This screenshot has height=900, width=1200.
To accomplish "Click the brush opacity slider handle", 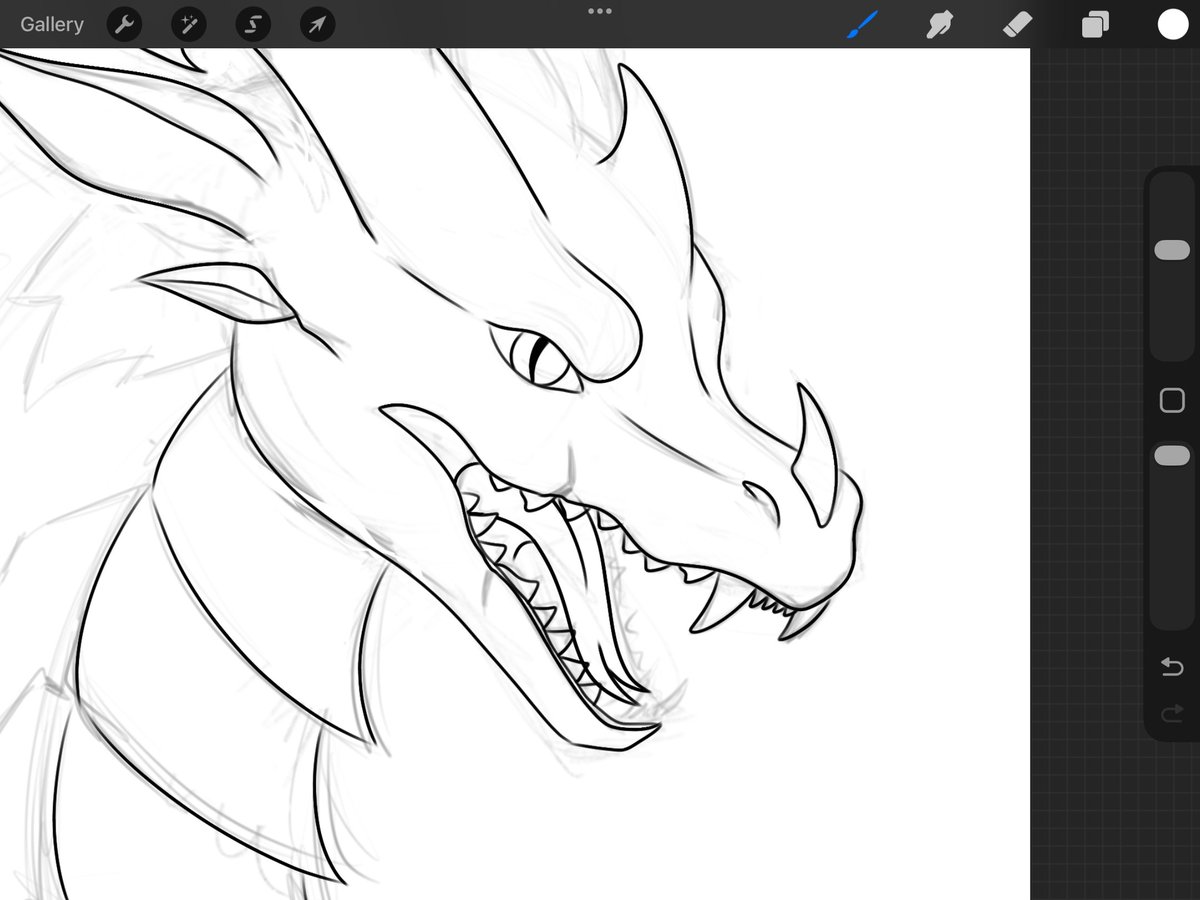I will (x=1172, y=455).
